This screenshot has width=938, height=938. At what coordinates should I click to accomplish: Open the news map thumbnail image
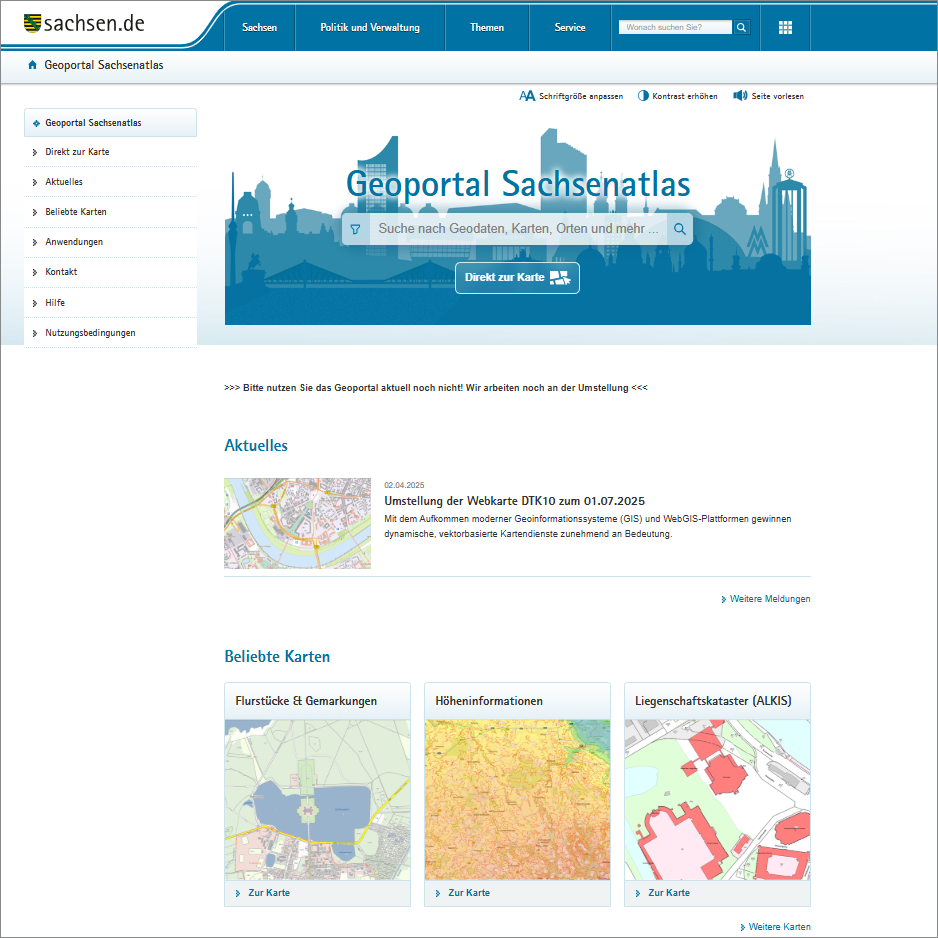(297, 523)
